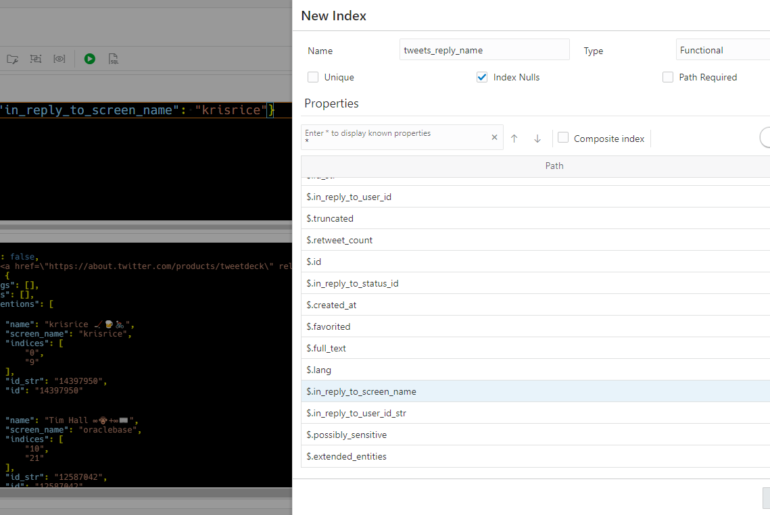Select the $.in_reply_to_screen_name path row
The image size is (770, 515).
(x=535, y=391)
